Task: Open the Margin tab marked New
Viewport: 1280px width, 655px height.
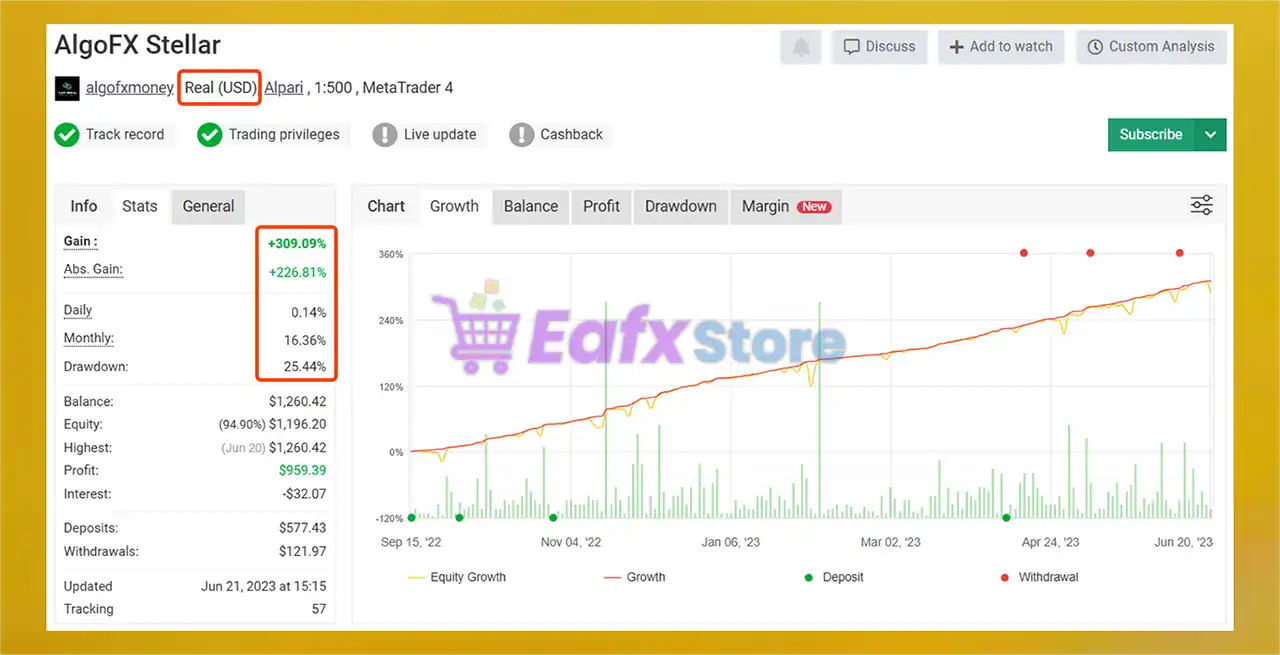Action: [x=786, y=206]
